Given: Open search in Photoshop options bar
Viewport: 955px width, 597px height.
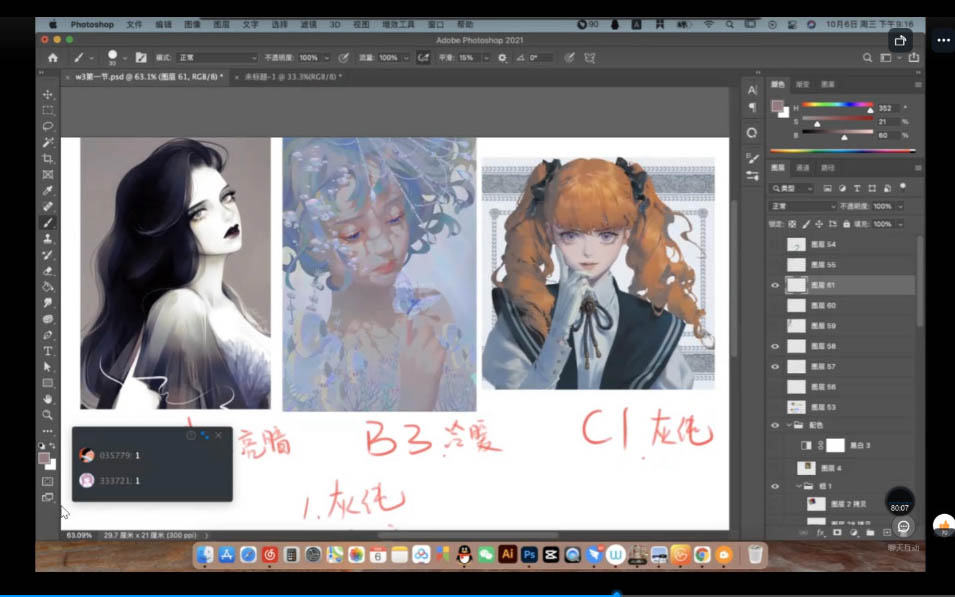Looking at the screenshot, I should (x=867, y=58).
